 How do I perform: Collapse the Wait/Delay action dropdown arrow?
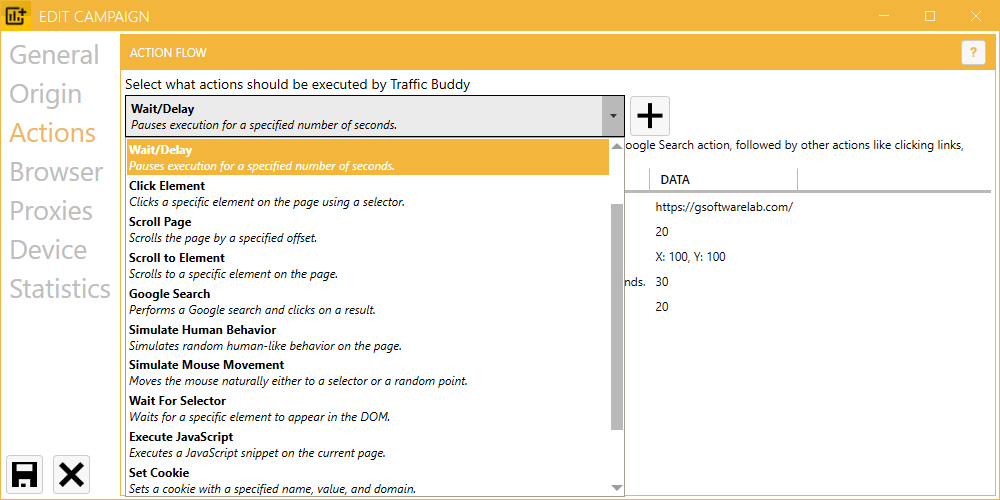click(x=612, y=116)
